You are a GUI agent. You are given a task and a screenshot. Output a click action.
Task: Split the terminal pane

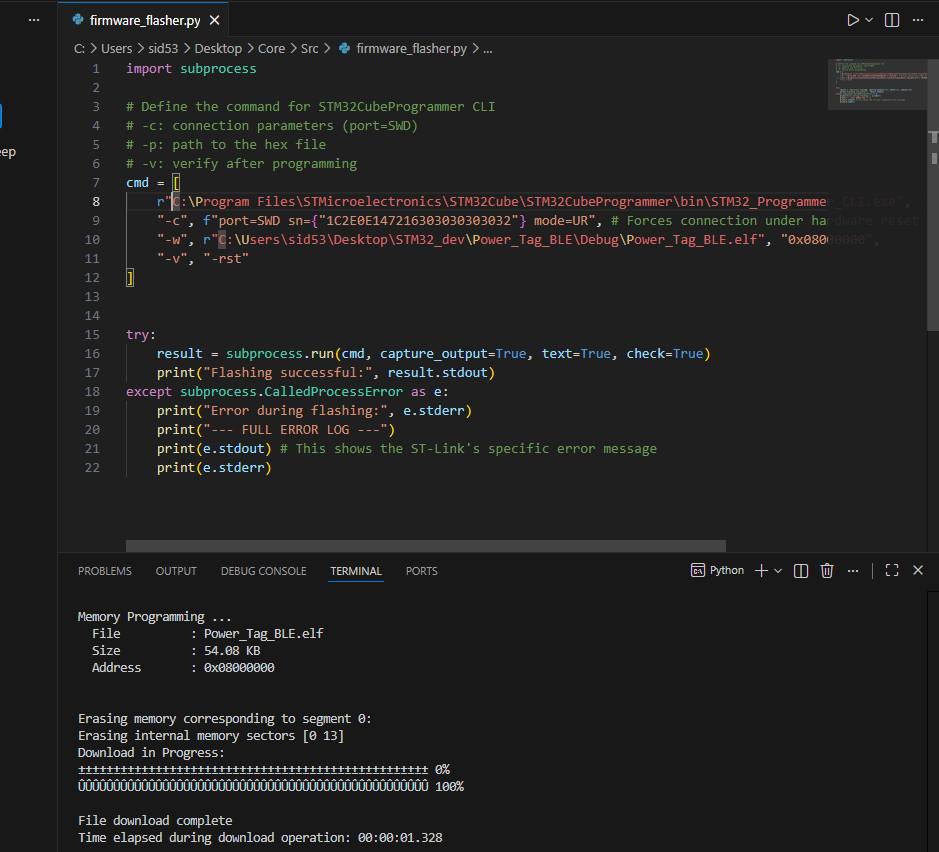pos(801,571)
